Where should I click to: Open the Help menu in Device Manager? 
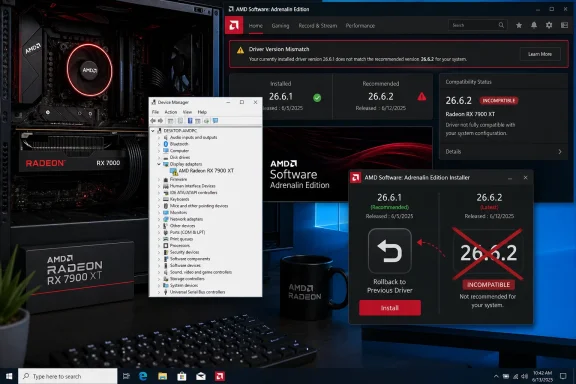pyautogui.click(x=202, y=112)
